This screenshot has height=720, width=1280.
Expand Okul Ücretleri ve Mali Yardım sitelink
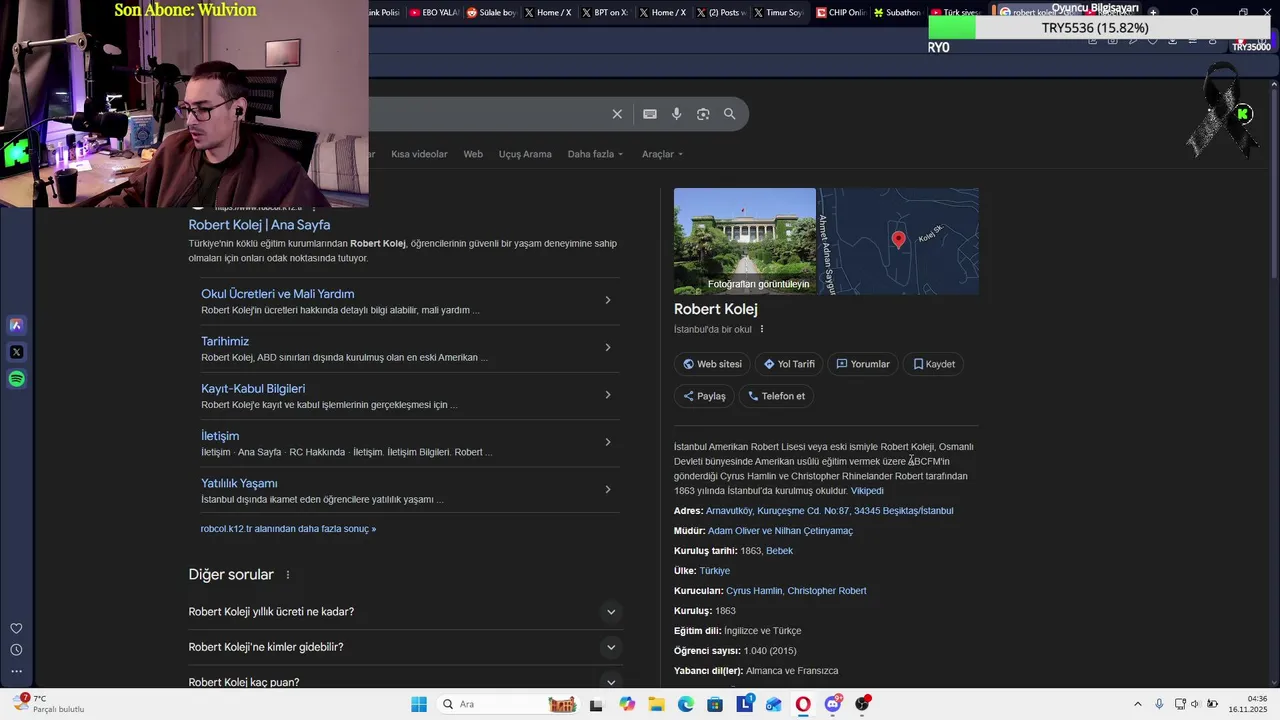[608, 300]
